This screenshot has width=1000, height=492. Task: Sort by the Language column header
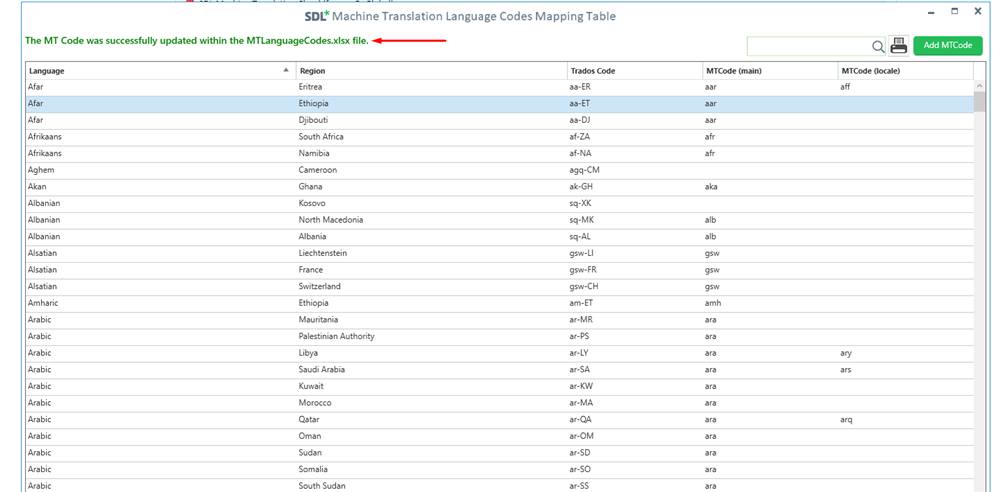click(160, 71)
